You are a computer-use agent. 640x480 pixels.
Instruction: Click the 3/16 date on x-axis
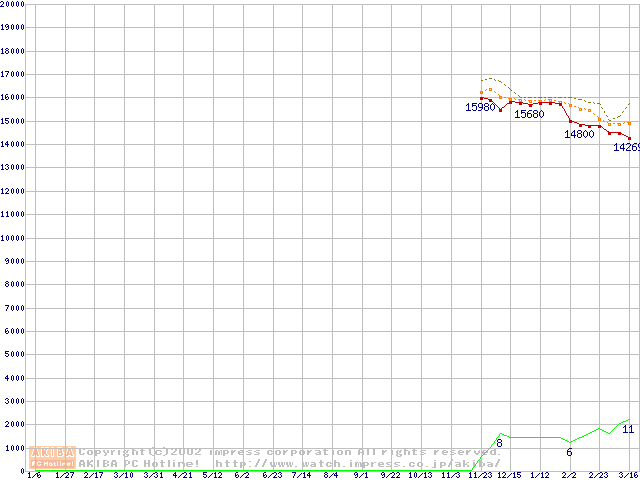[628, 475]
